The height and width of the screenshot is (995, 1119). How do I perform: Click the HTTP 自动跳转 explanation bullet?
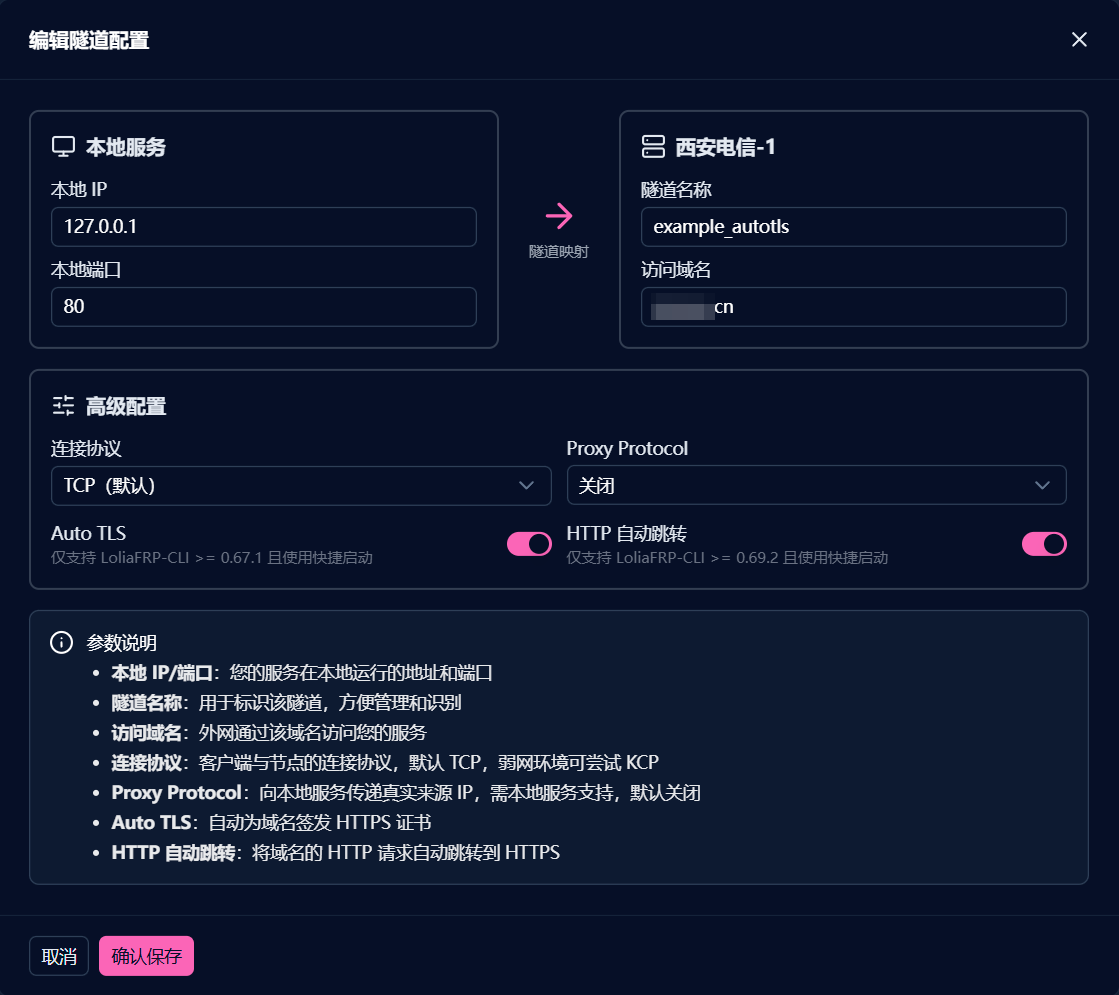(335, 852)
